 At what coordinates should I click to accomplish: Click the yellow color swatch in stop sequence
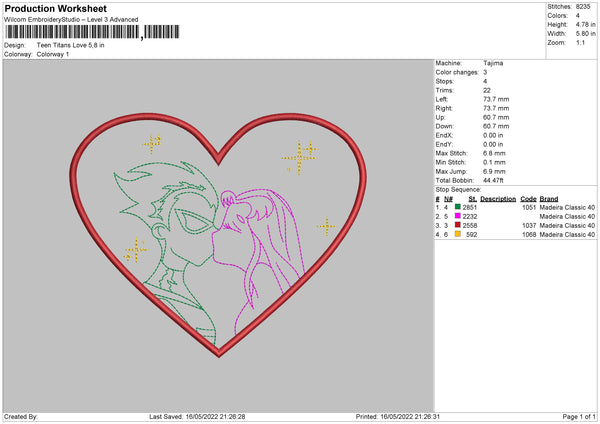(x=457, y=234)
